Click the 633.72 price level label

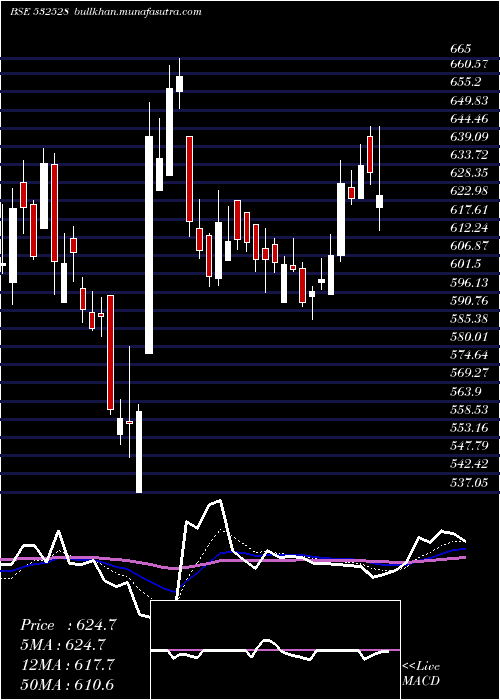tap(469, 155)
